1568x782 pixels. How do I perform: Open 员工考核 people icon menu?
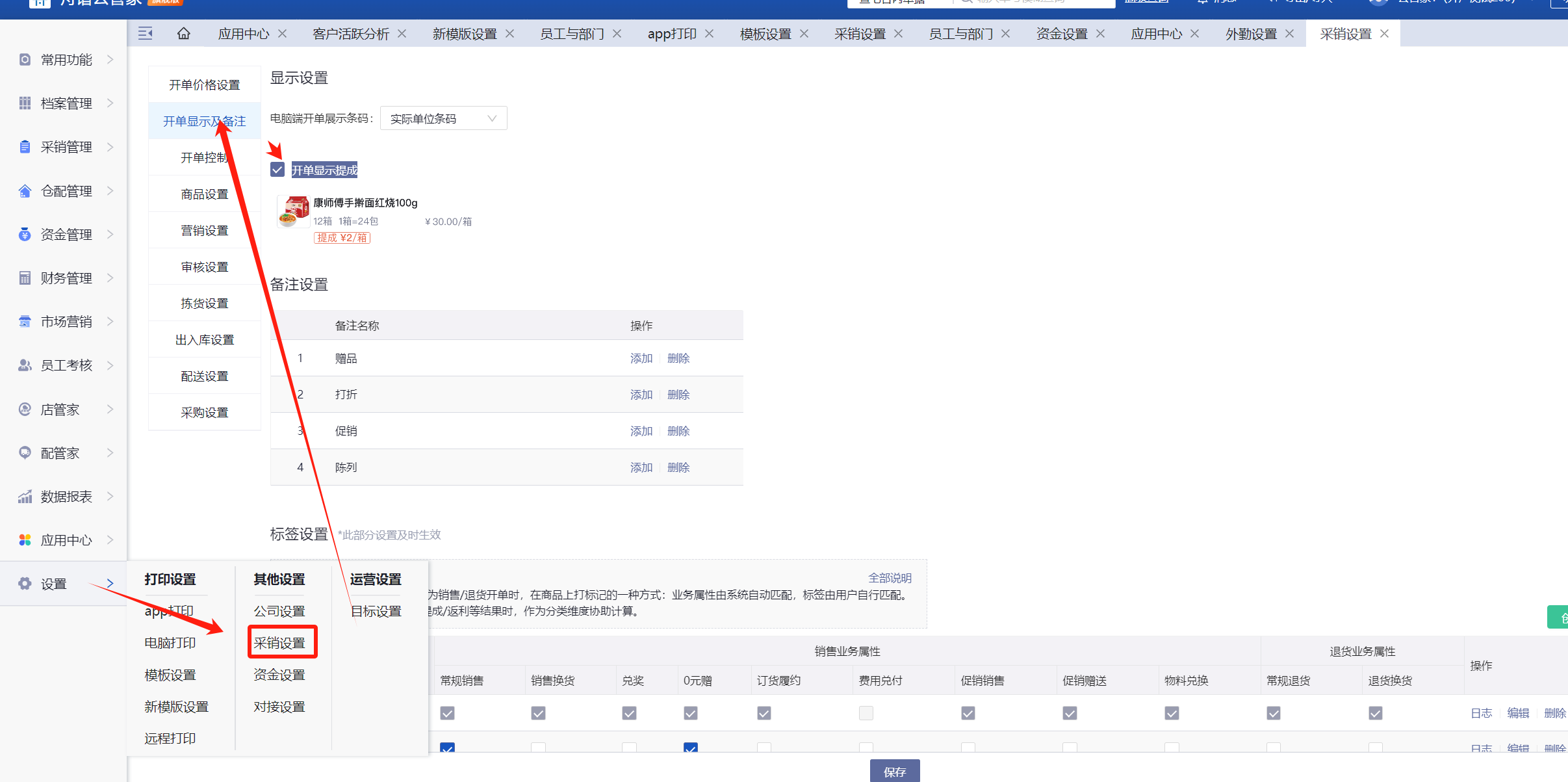(x=25, y=365)
